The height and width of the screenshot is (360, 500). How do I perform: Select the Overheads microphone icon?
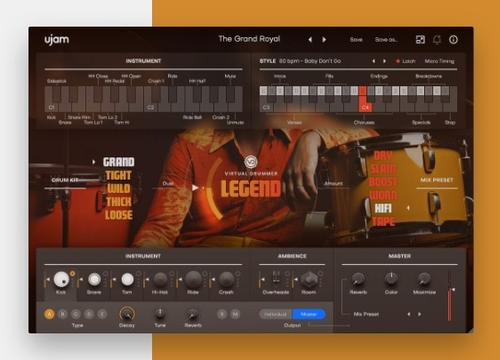276,278
